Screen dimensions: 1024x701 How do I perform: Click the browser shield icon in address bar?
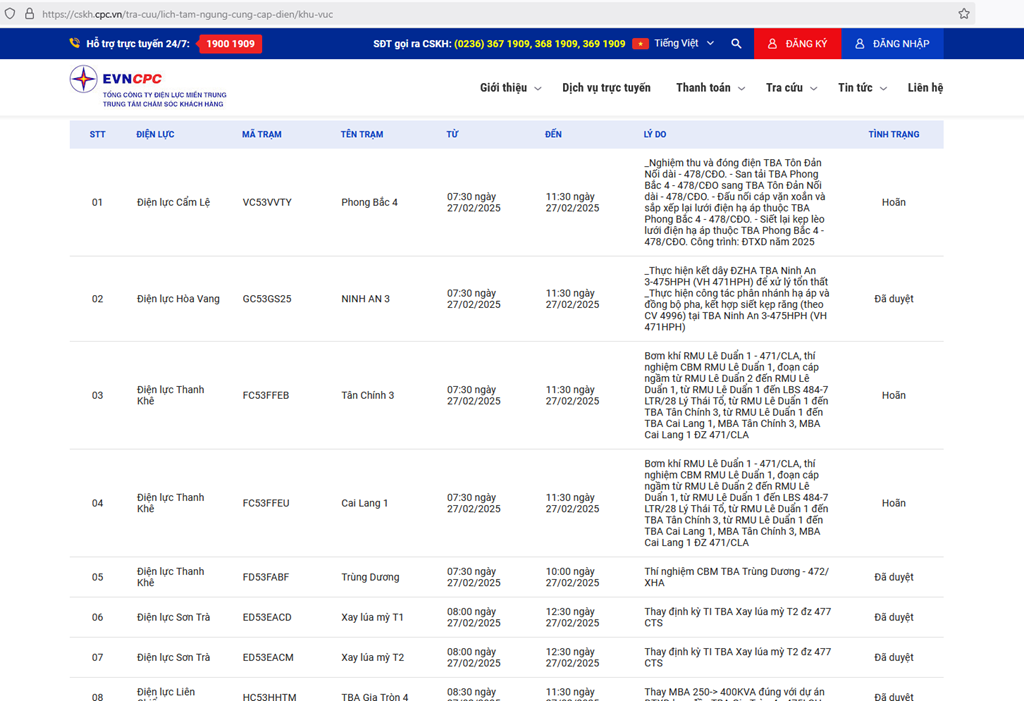point(11,14)
